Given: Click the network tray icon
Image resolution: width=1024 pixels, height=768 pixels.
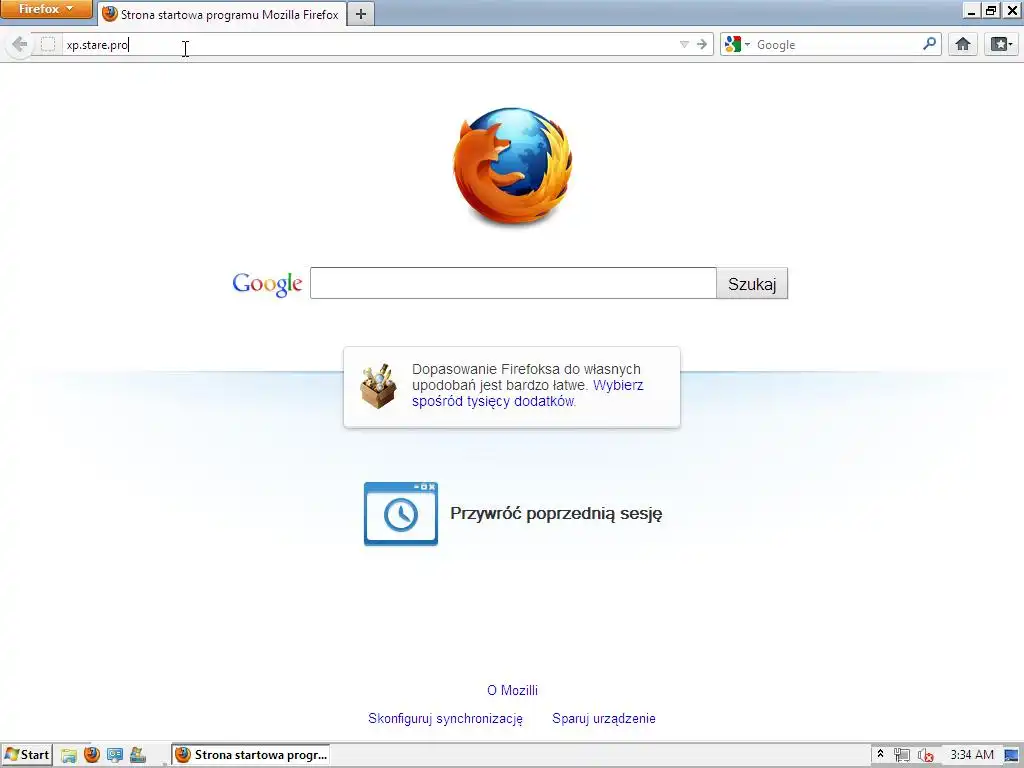Looking at the screenshot, I should 902,755.
